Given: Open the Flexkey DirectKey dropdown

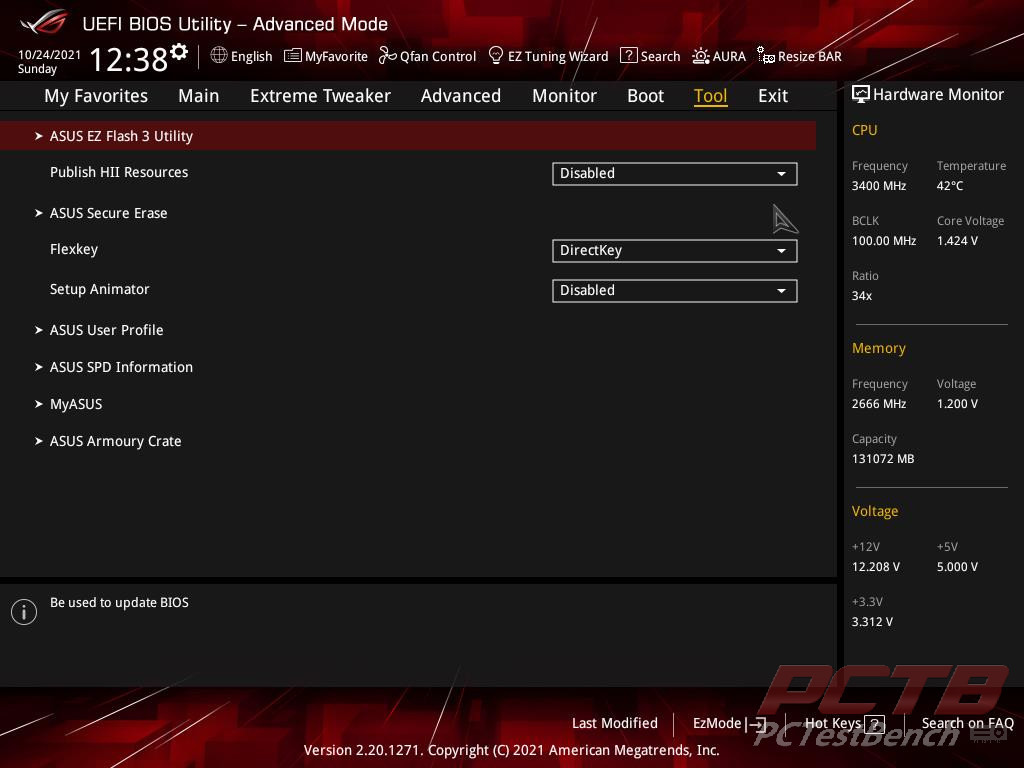Looking at the screenshot, I should tap(675, 251).
